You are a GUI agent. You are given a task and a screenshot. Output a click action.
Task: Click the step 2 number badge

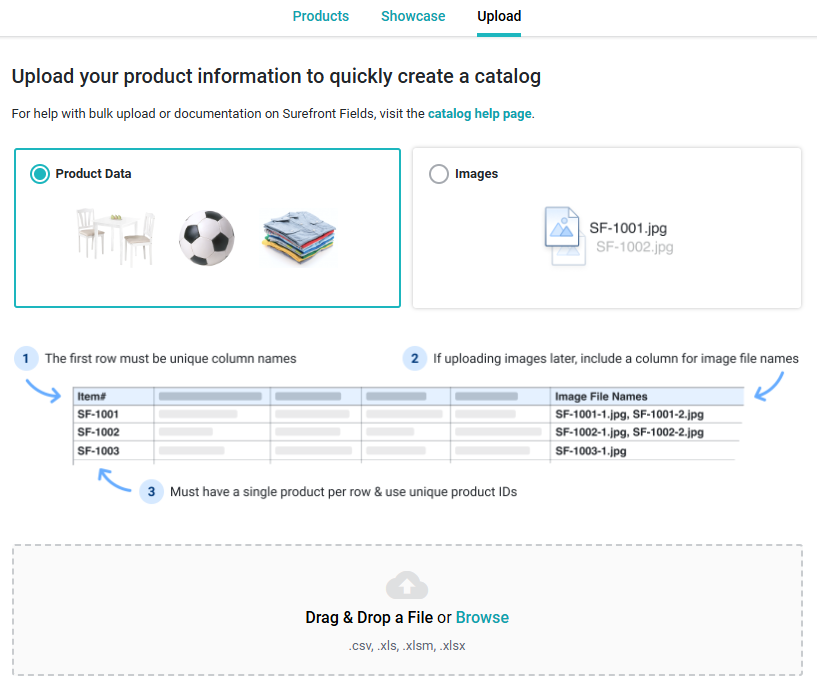click(414, 358)
